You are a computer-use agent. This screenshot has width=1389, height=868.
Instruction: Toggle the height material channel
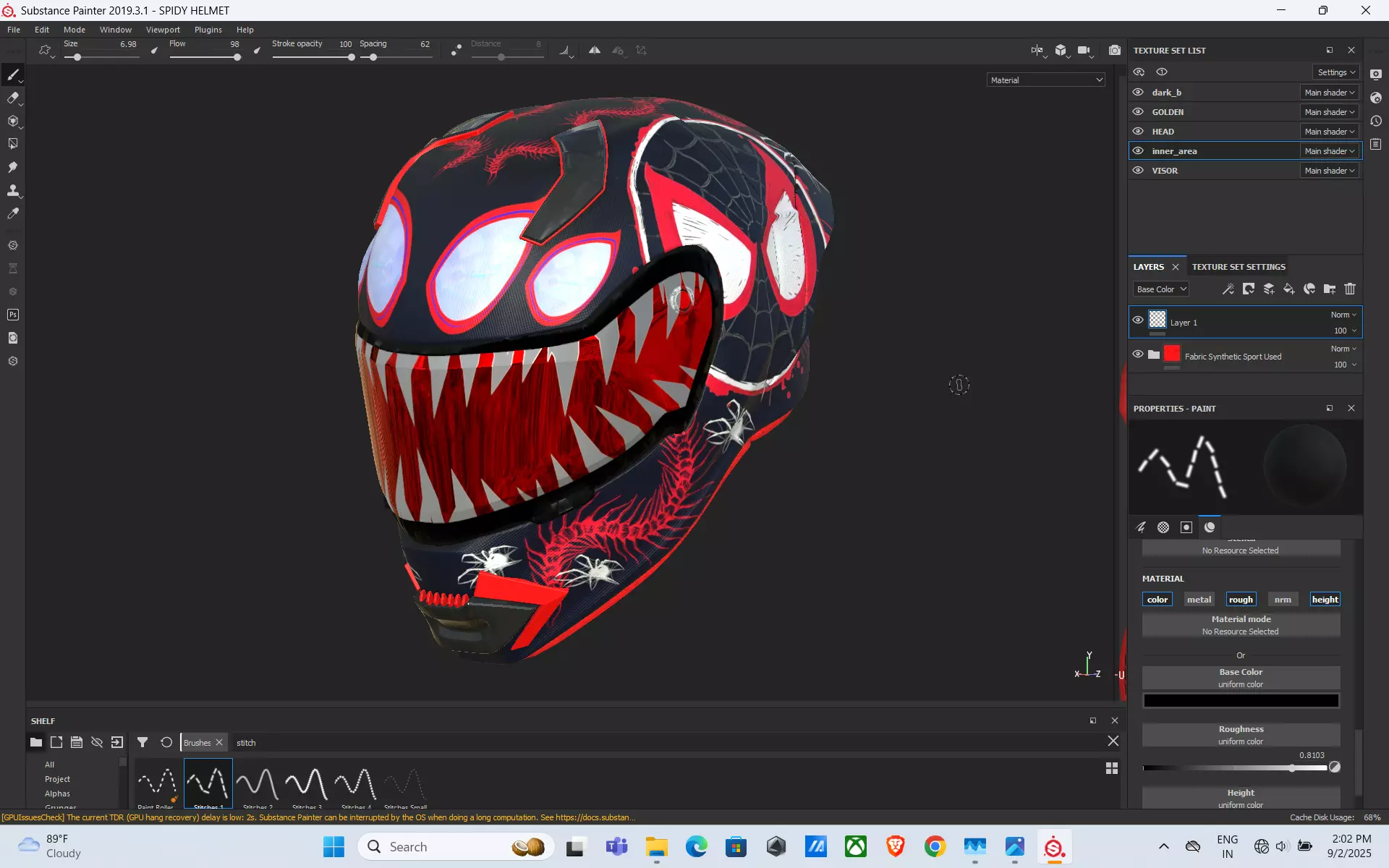point(1325,600)
